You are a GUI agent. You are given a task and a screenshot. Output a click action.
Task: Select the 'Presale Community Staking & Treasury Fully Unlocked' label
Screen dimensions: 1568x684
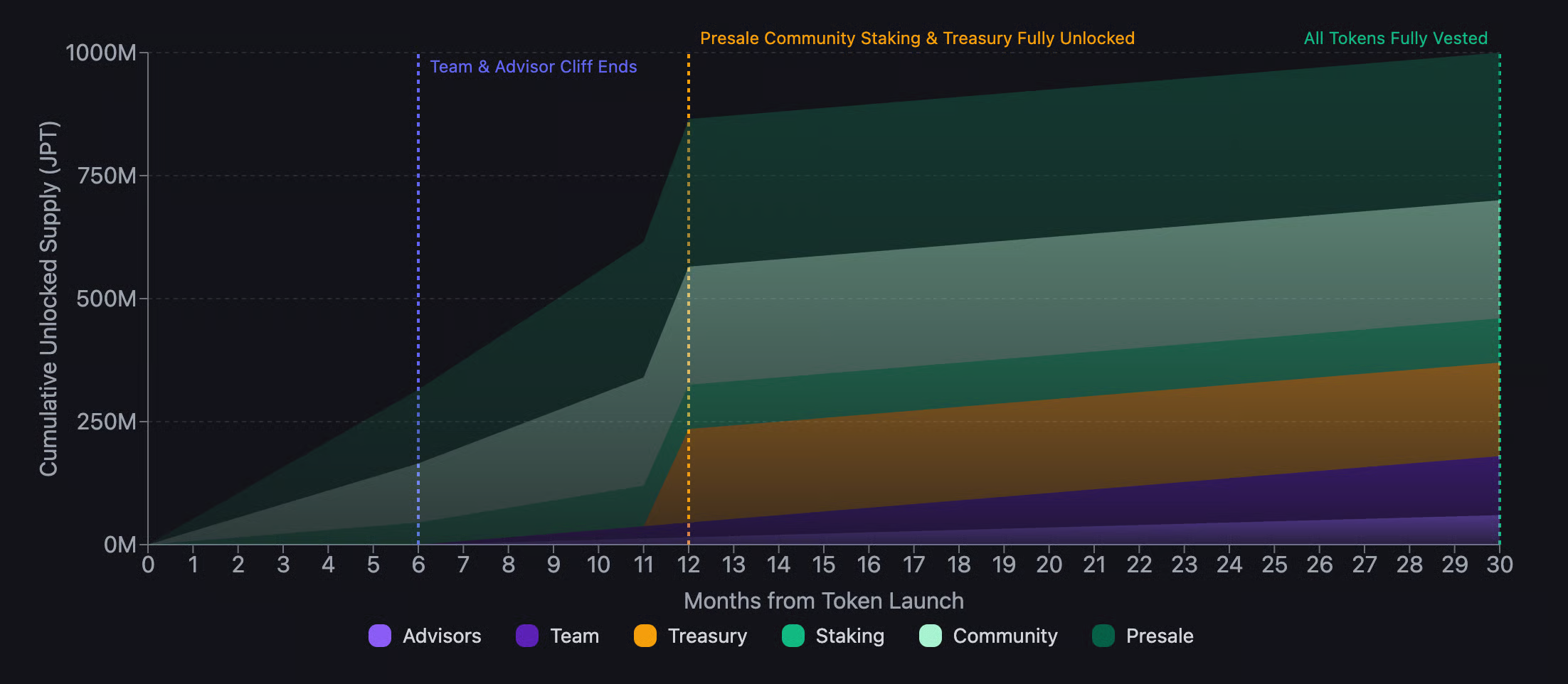tap(917, 38)
